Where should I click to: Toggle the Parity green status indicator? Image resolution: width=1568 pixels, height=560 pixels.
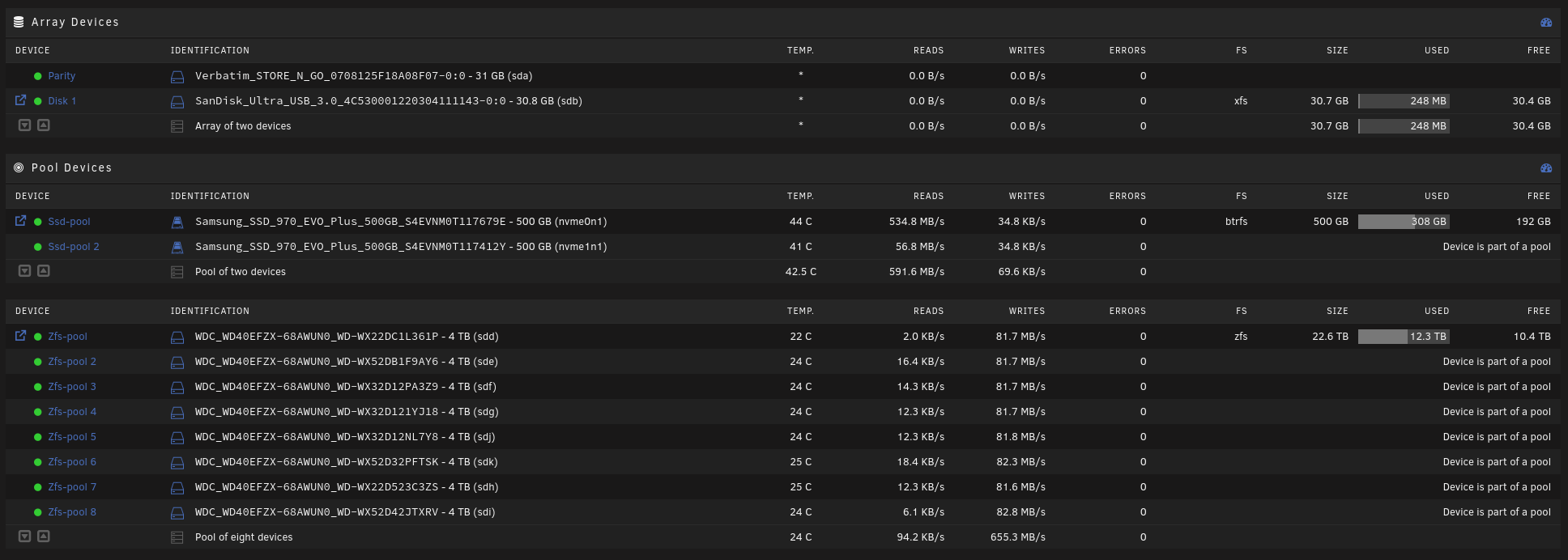click(x=38, y=76)
